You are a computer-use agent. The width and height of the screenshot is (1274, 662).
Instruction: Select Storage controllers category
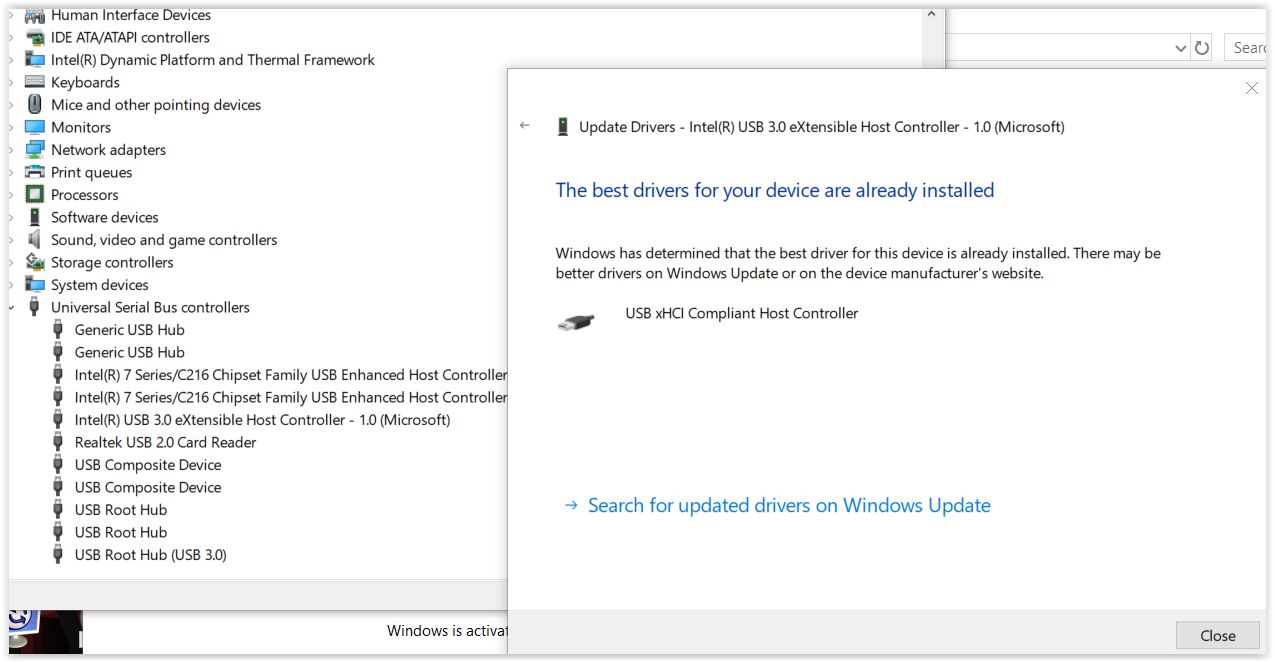pyautogui.click(x=112, y=262)
